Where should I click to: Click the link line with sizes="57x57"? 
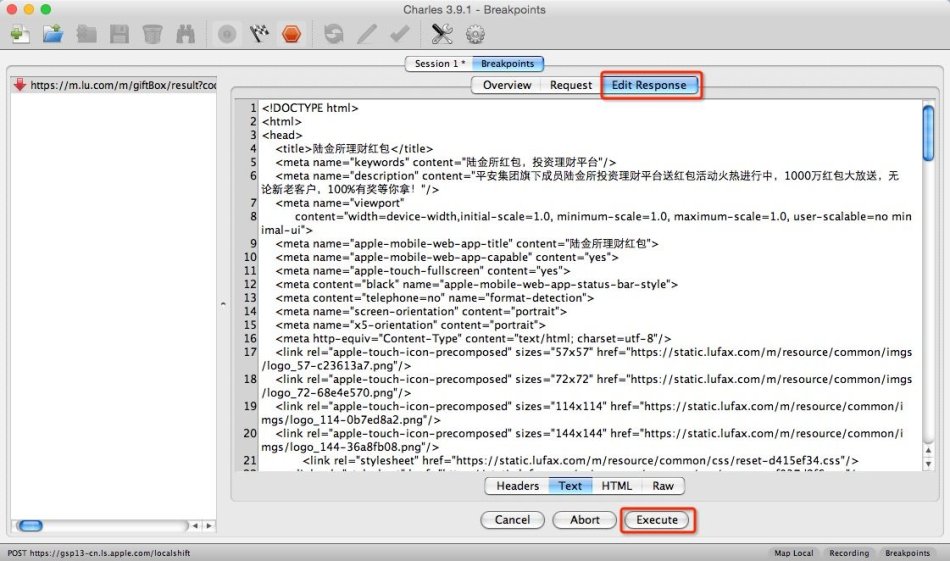point(586,359)
